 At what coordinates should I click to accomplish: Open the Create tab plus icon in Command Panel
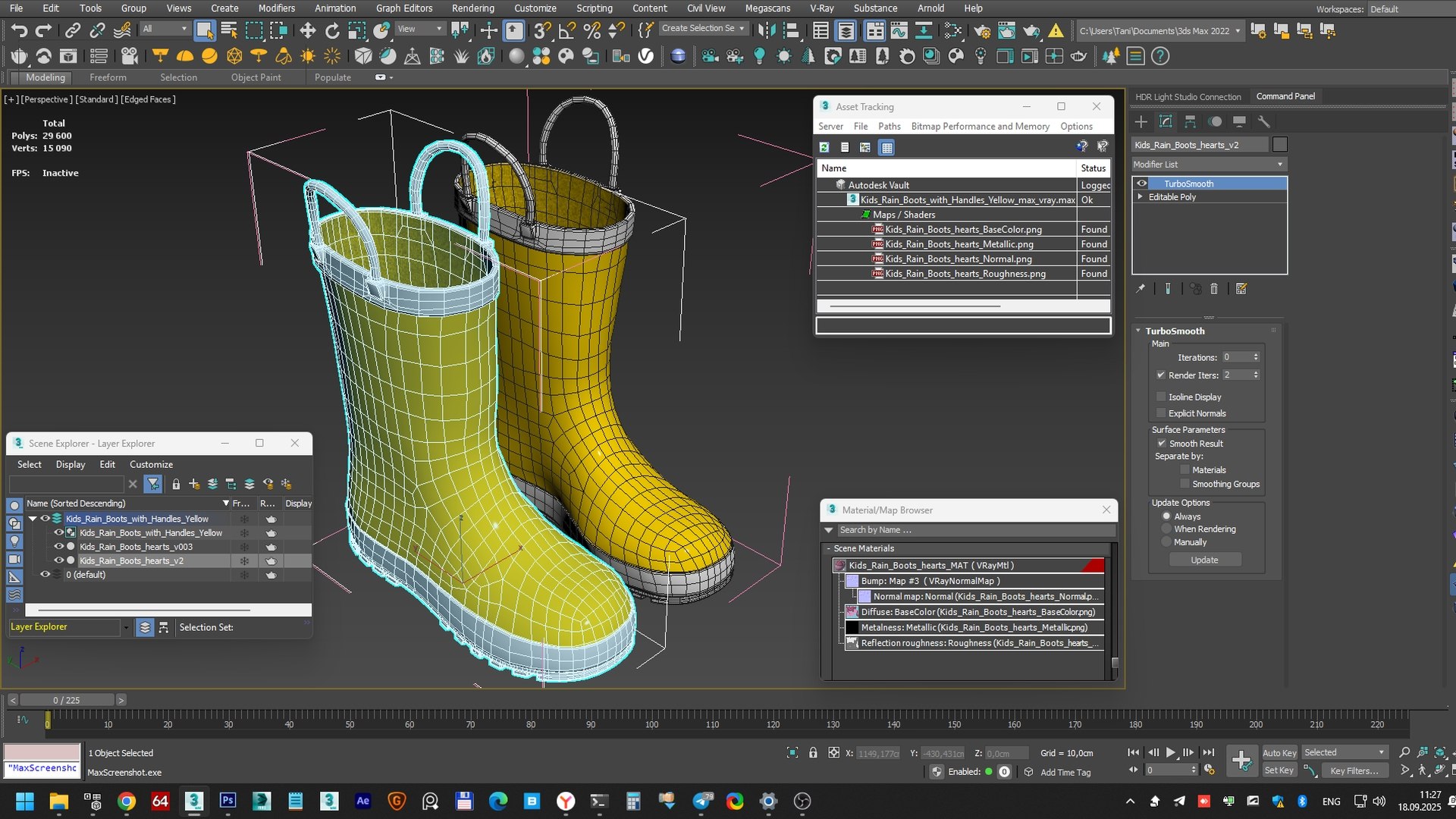coord(1141,121)
